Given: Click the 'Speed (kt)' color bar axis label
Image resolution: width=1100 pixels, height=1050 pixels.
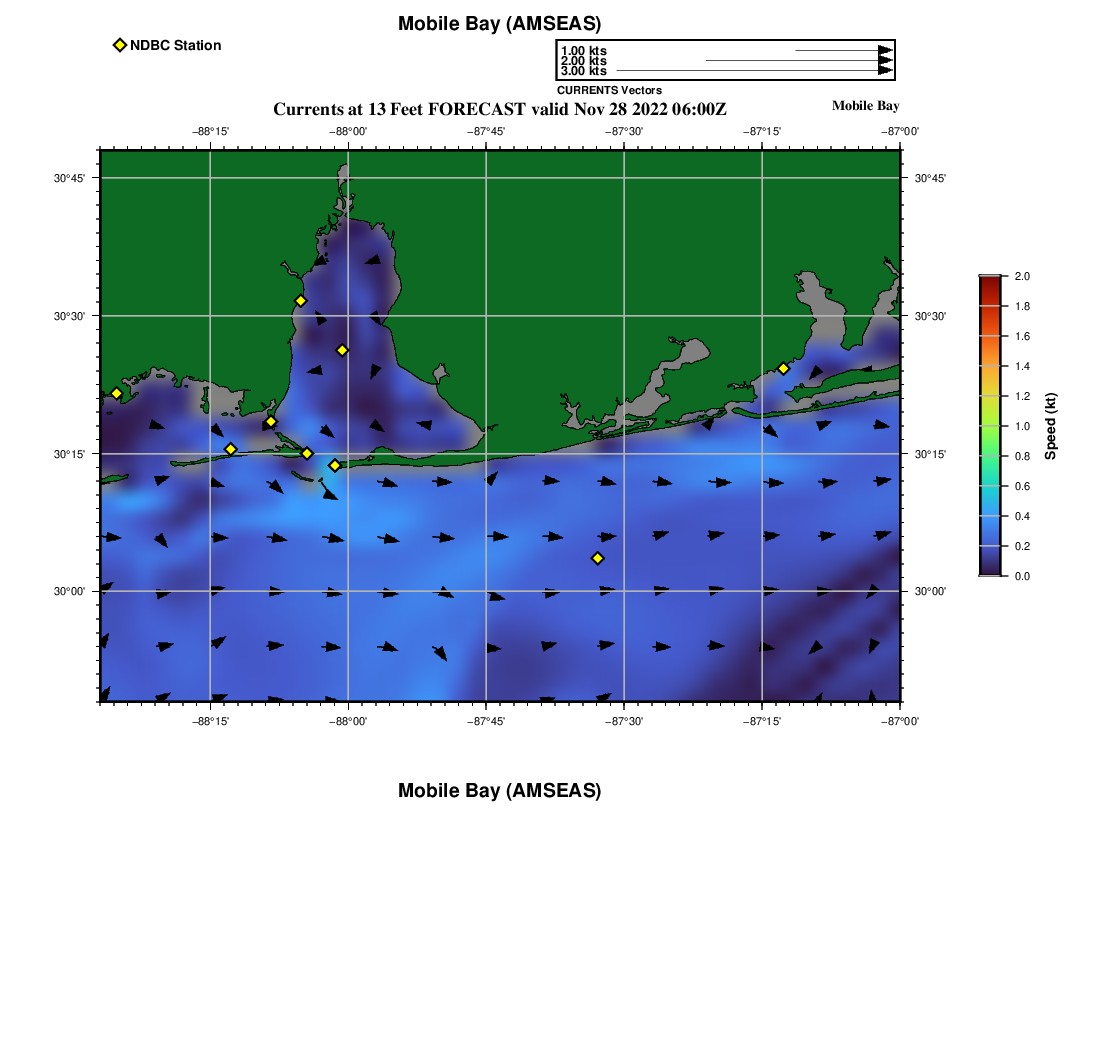Looking at the screenshot, I should (x=1050, y=427).
